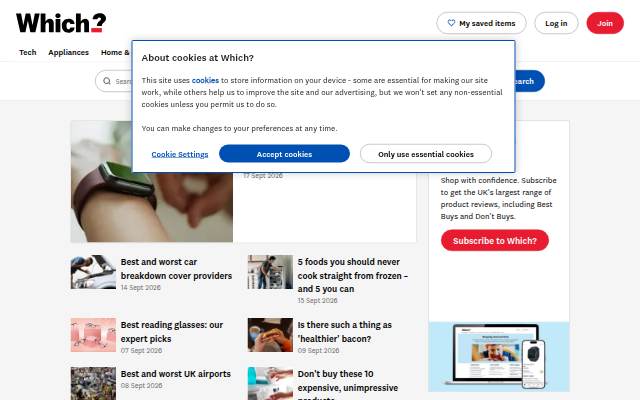The width and height of the screenshot is (640, 400).
Task: Click Subscribe to Which? button
Action: click(x=495, y=240)
